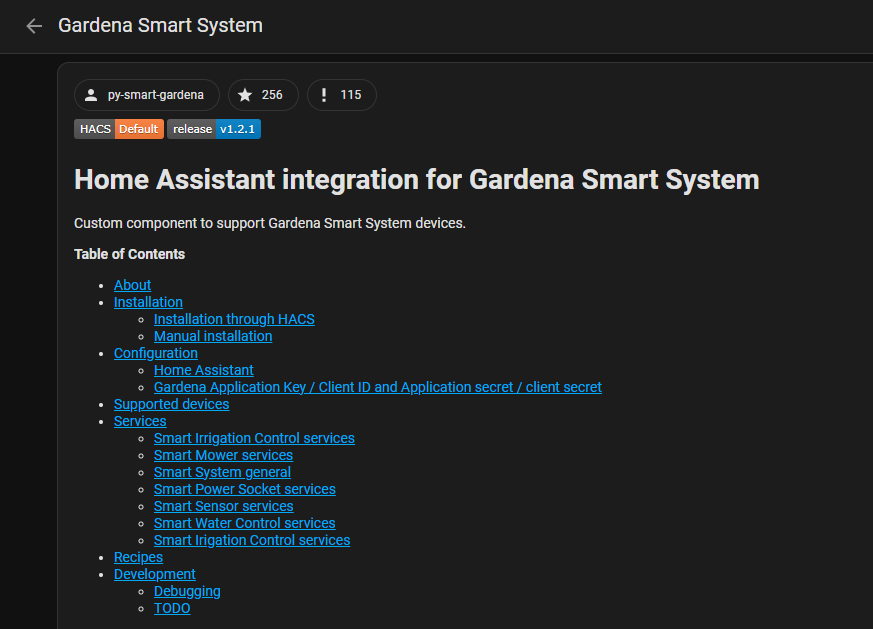
Task: Open the Recipes link
Action: pos(138,557)
